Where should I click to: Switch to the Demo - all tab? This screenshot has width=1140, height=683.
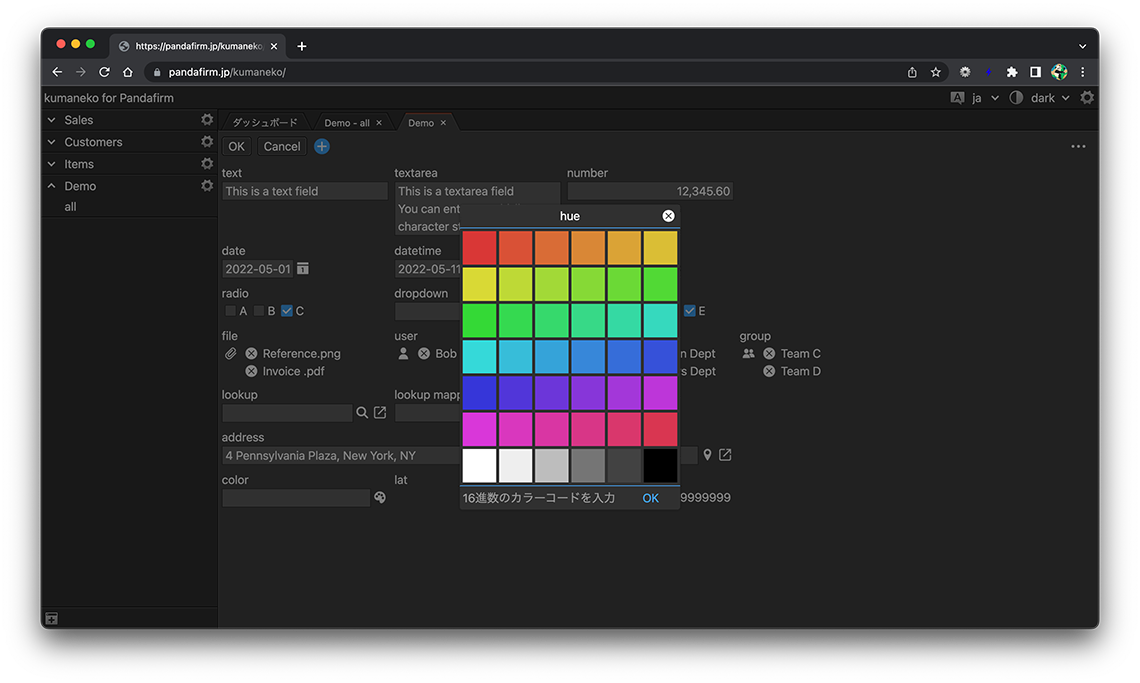[x=346, y=123]
